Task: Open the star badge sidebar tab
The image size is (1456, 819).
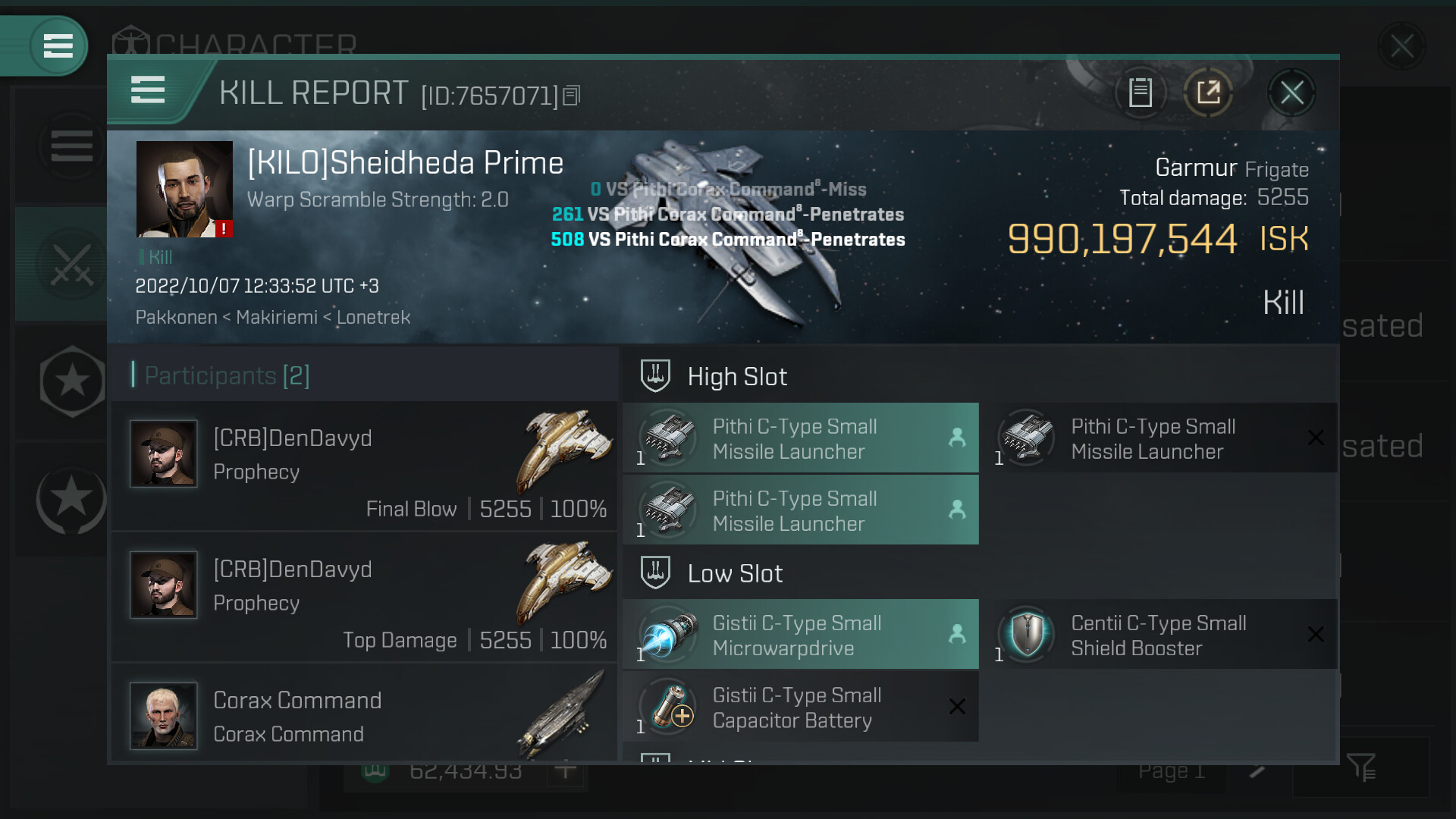Action: tap(71, 381)
